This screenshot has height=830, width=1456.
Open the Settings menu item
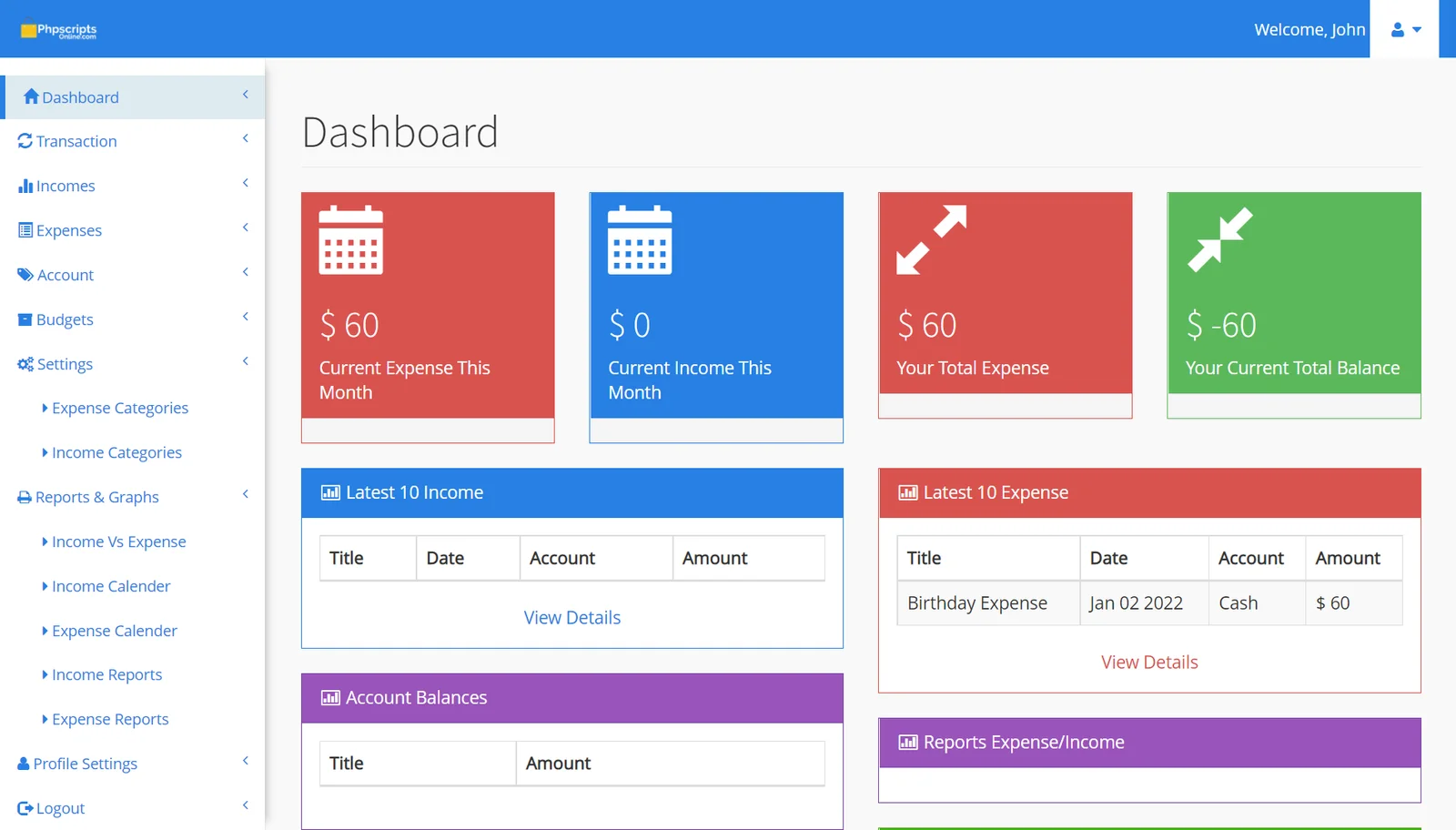click(x=133, y=364)
